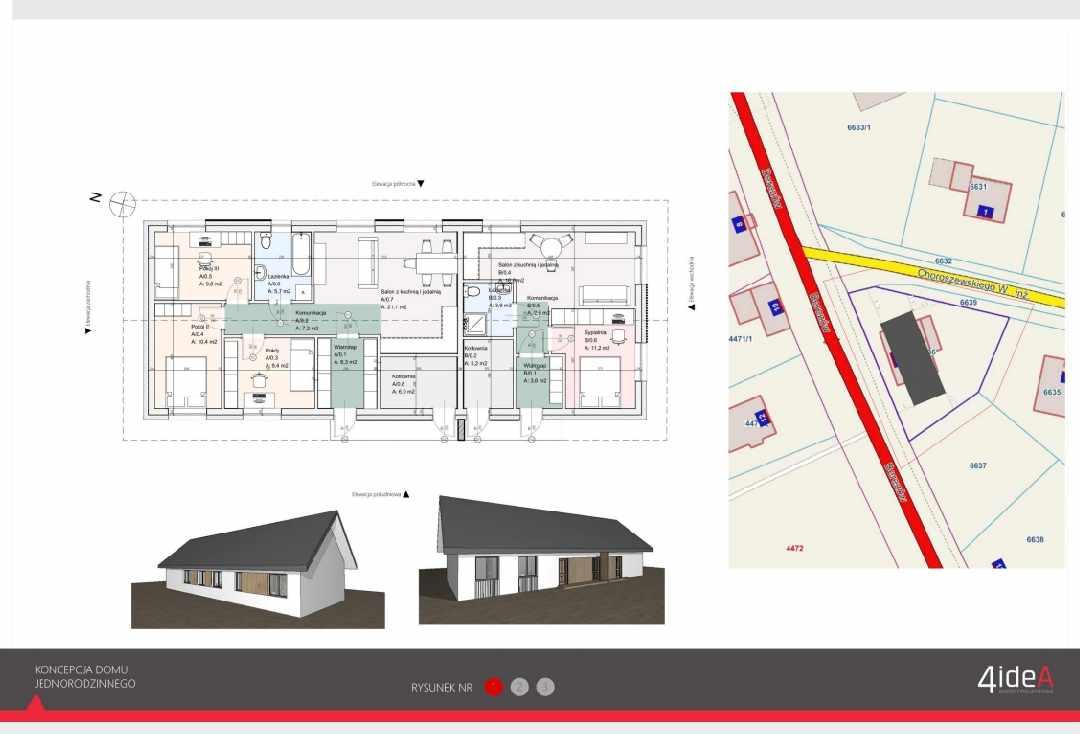Click the Łazienka 5,7 m2 label
Viewport: 1080px width, 734px height.
point(279,283)
